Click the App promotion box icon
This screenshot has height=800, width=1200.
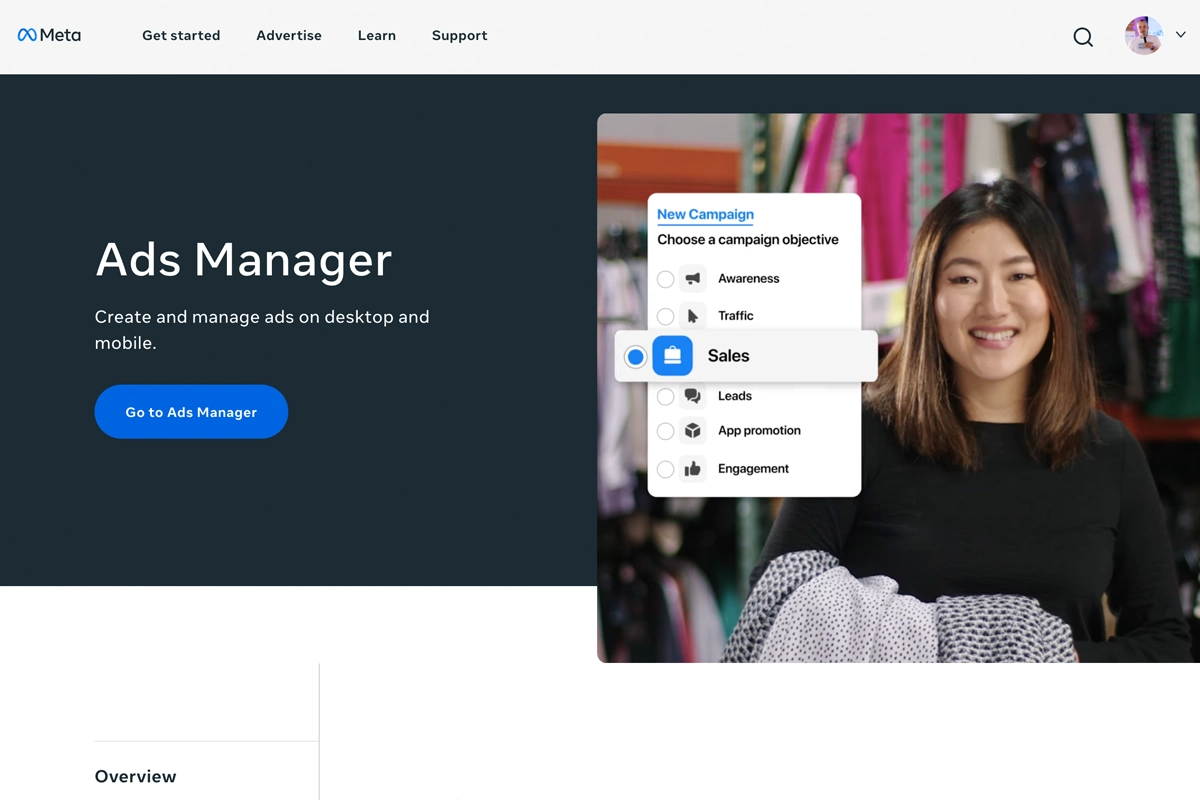click(x=692, y=431)
